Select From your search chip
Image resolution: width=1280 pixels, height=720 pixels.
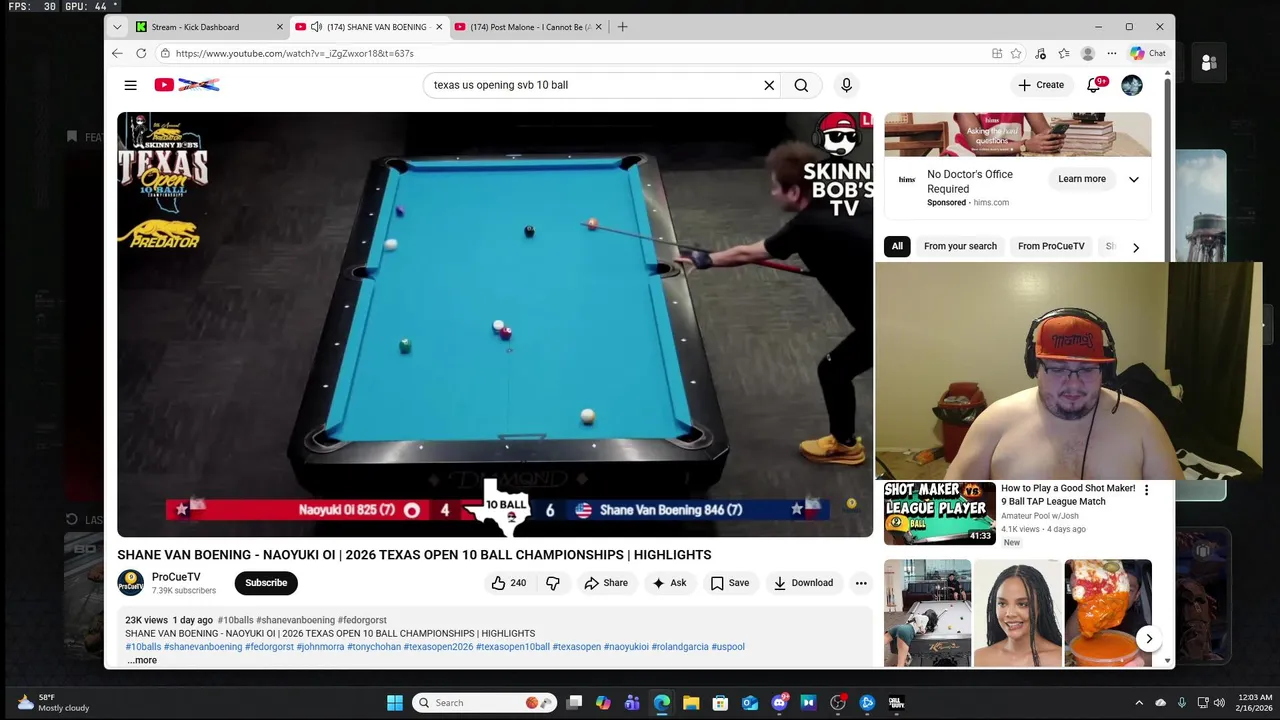(960, 246)
